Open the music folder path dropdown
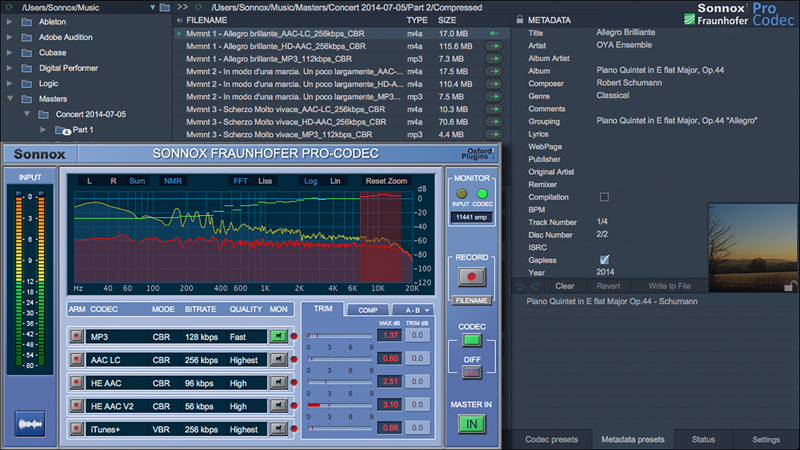The image size is (800, 450). coord(152,8)
